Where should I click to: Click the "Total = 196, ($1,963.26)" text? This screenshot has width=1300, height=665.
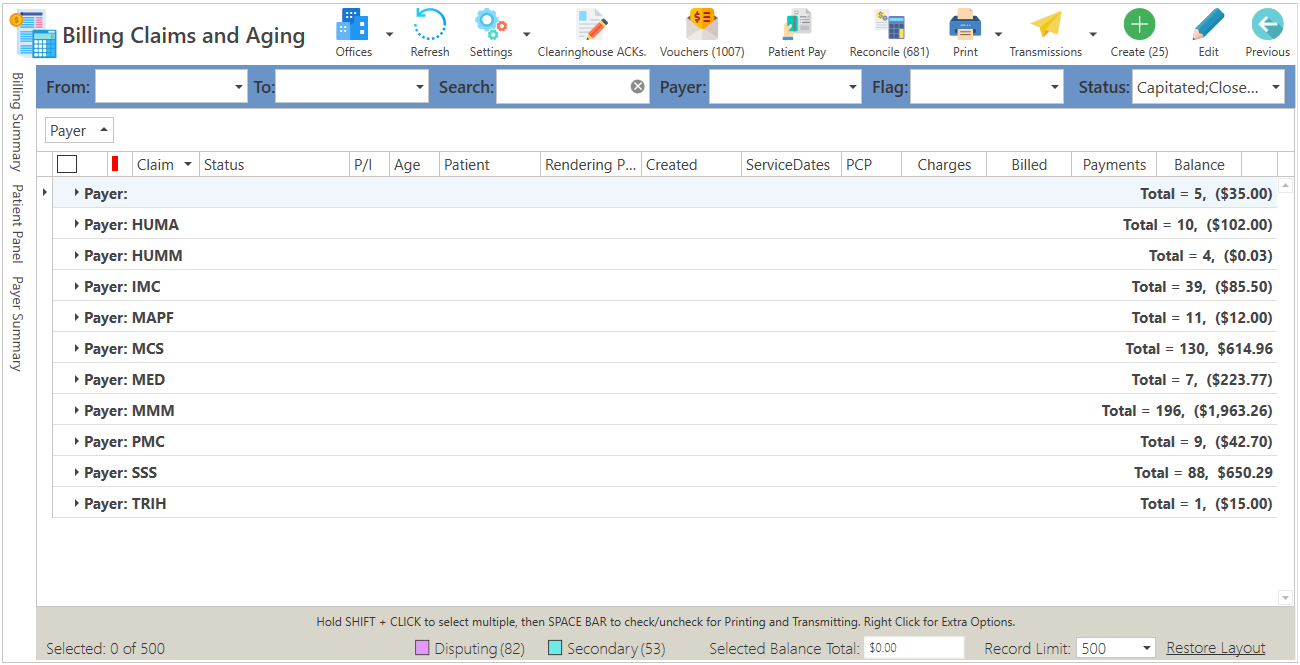[x=1187, y=410]
